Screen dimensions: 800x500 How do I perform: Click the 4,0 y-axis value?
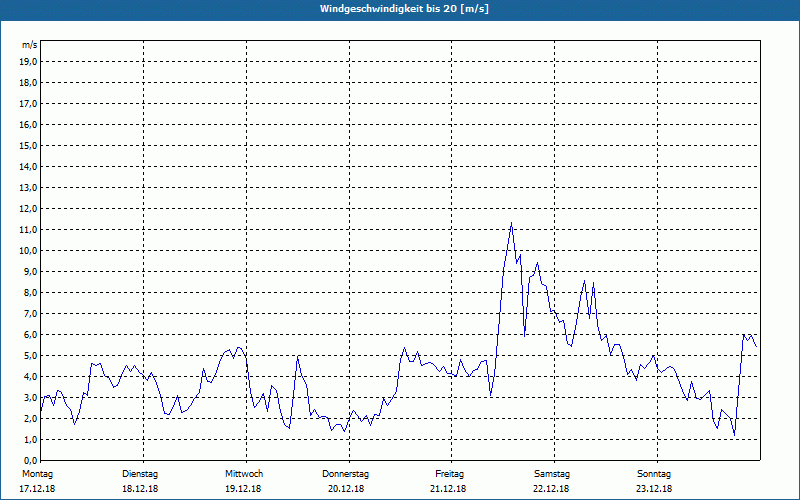[30, 377]
